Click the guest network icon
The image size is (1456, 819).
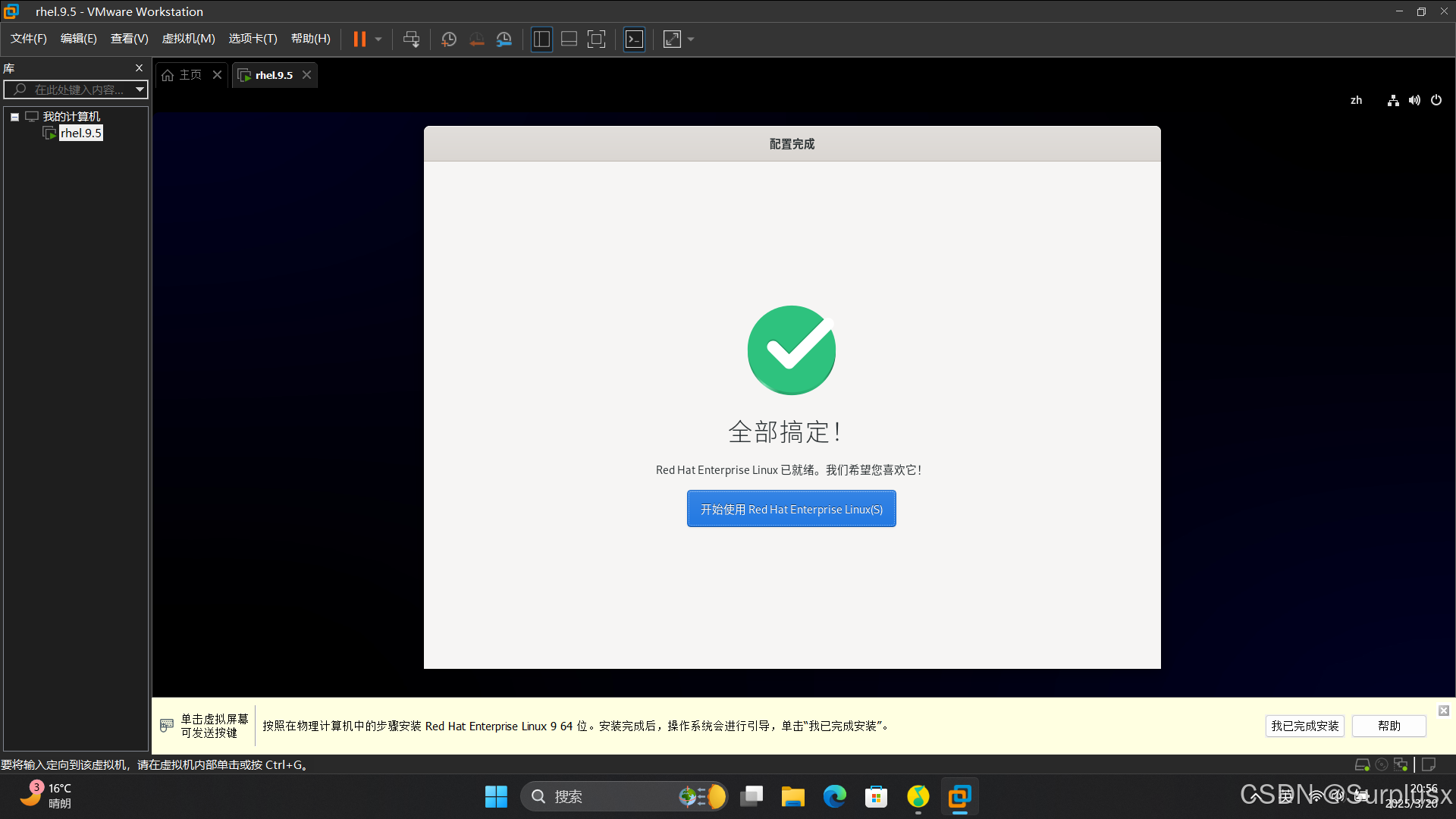1393,100
